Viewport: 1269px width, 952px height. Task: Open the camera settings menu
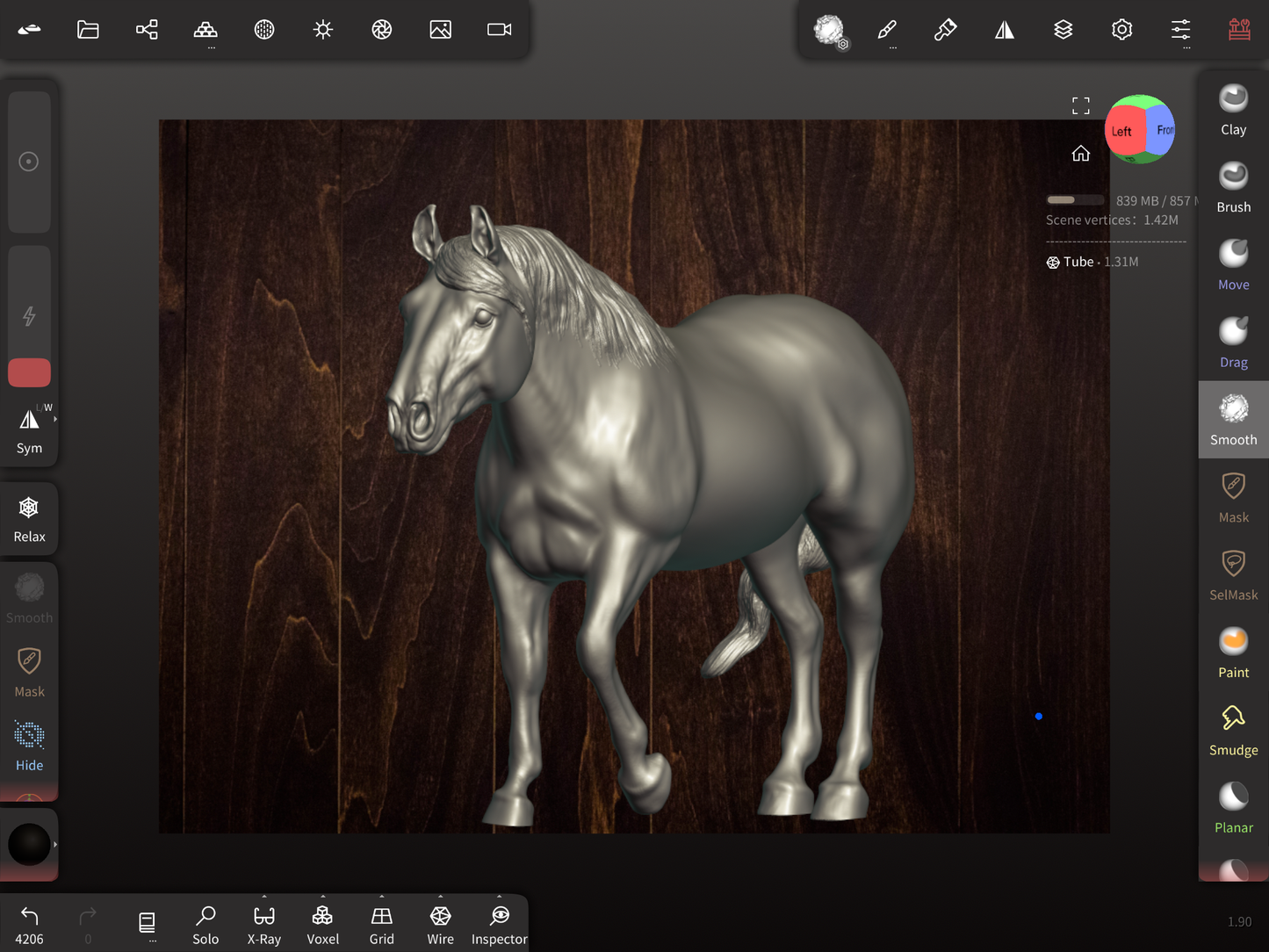(x=499, y=30)
